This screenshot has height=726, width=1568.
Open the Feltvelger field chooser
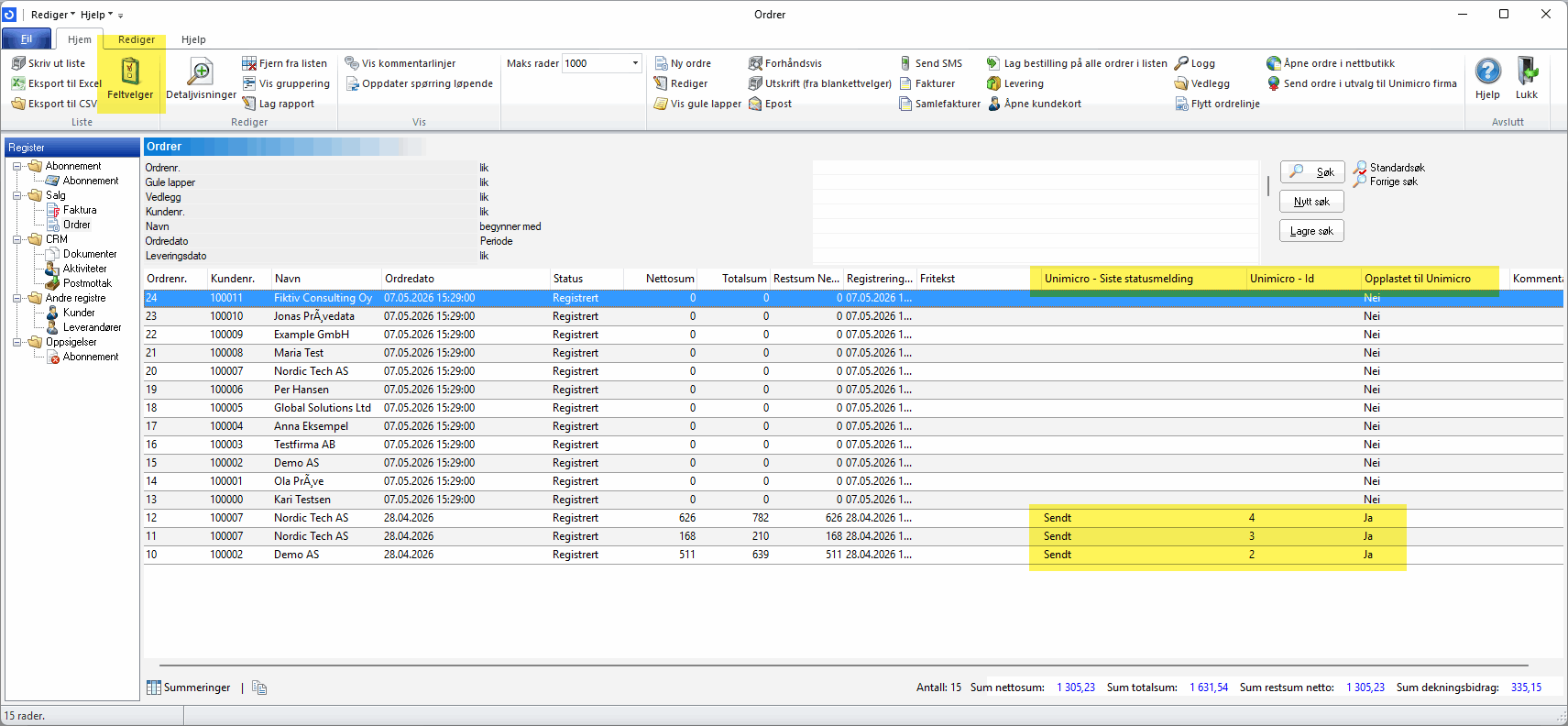click(x=130, y=78)
